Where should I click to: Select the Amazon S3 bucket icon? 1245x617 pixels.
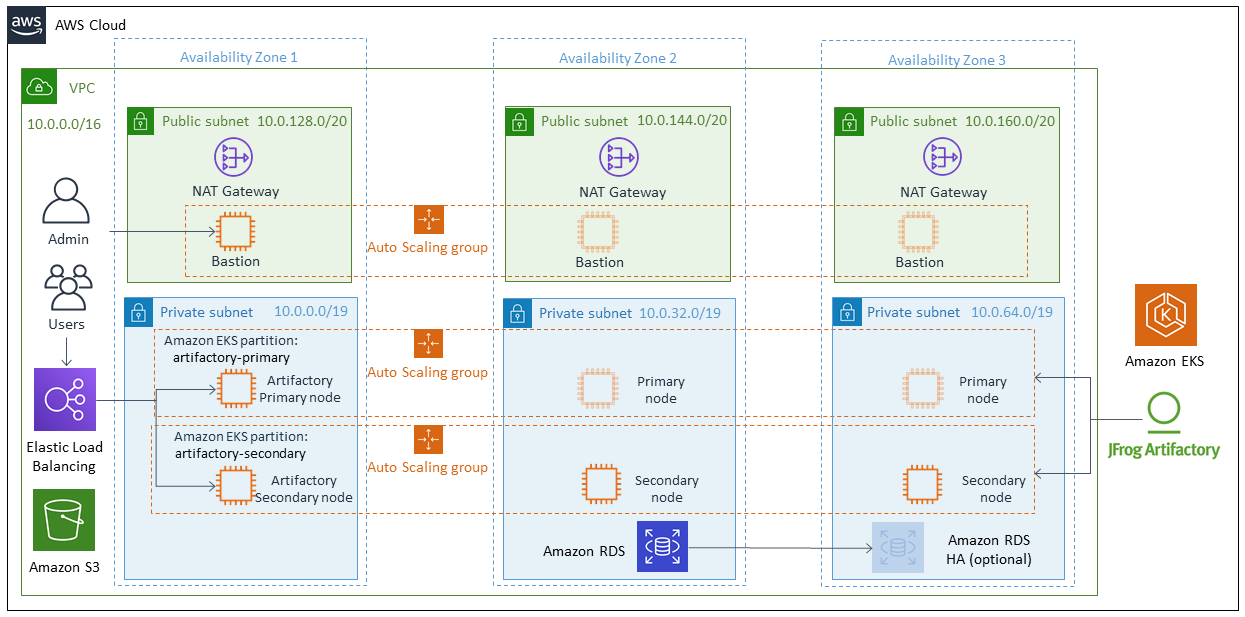point(64,520)
